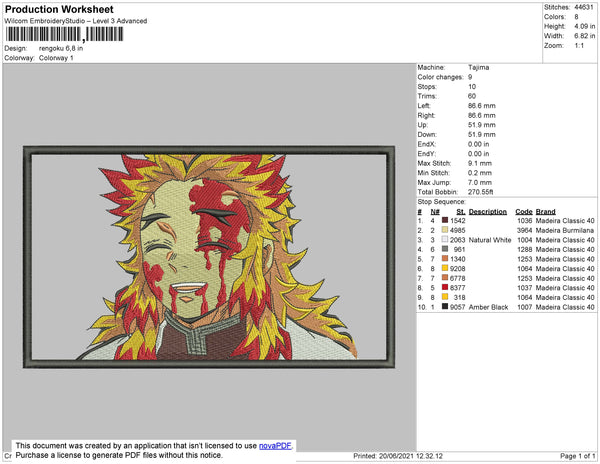600x464 pixels.
Task: Click the Production Worksheet heading
Action: 59,9
